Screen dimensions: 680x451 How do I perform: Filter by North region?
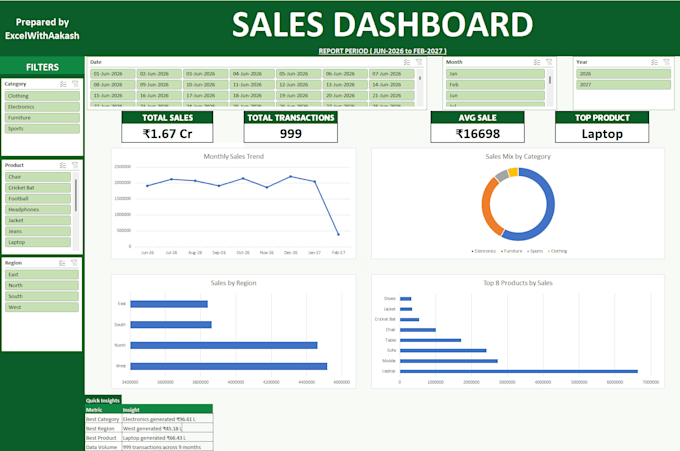pyautogui.click(x=42, y=285)
